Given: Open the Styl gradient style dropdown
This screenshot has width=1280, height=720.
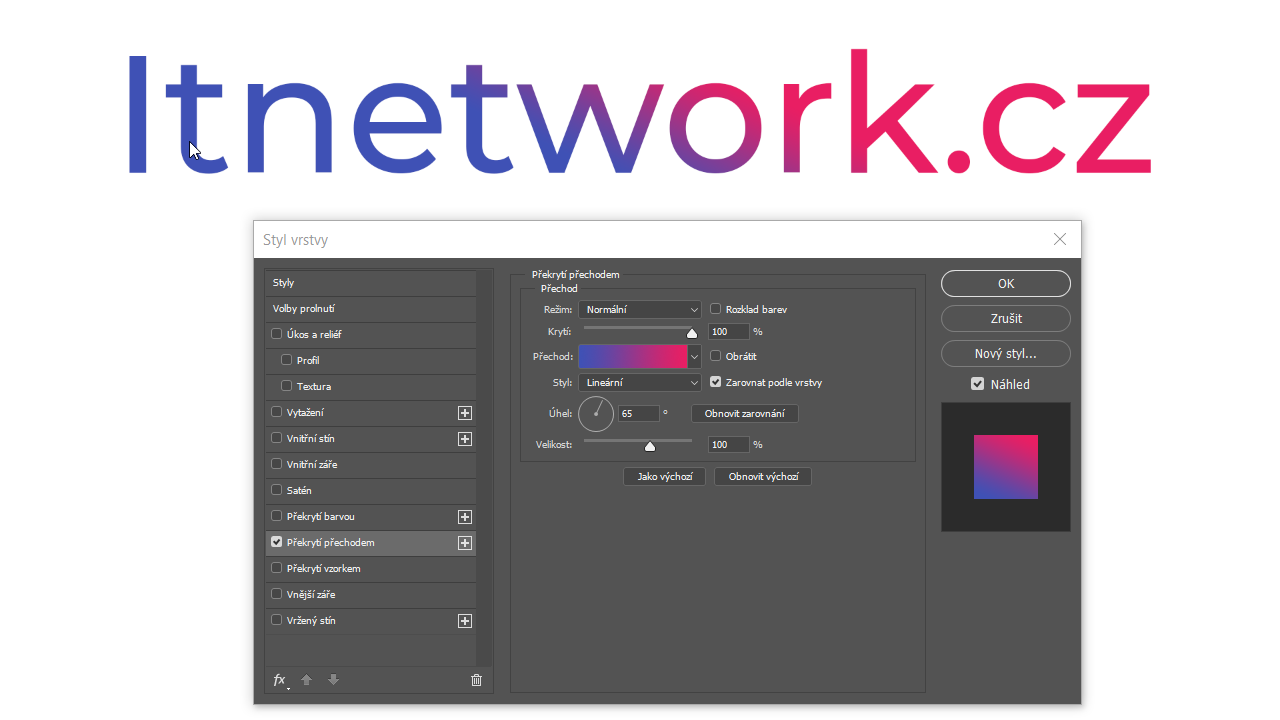Looking at the screenshot, I should tap(640, 382).
